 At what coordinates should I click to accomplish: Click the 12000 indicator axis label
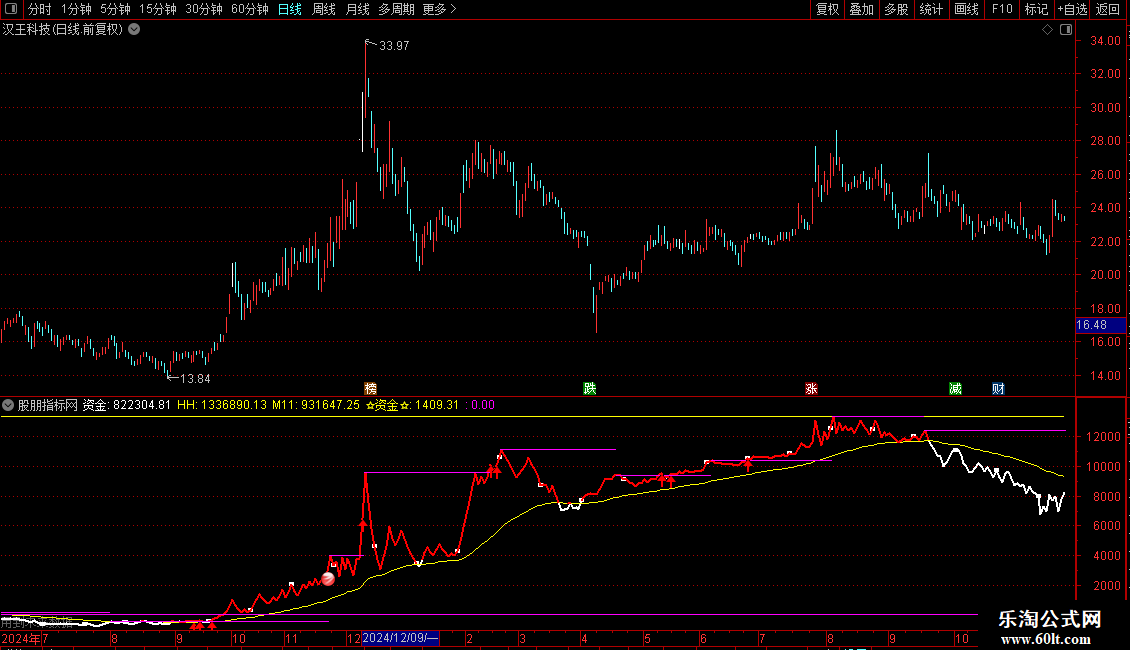click(1105, 437)
